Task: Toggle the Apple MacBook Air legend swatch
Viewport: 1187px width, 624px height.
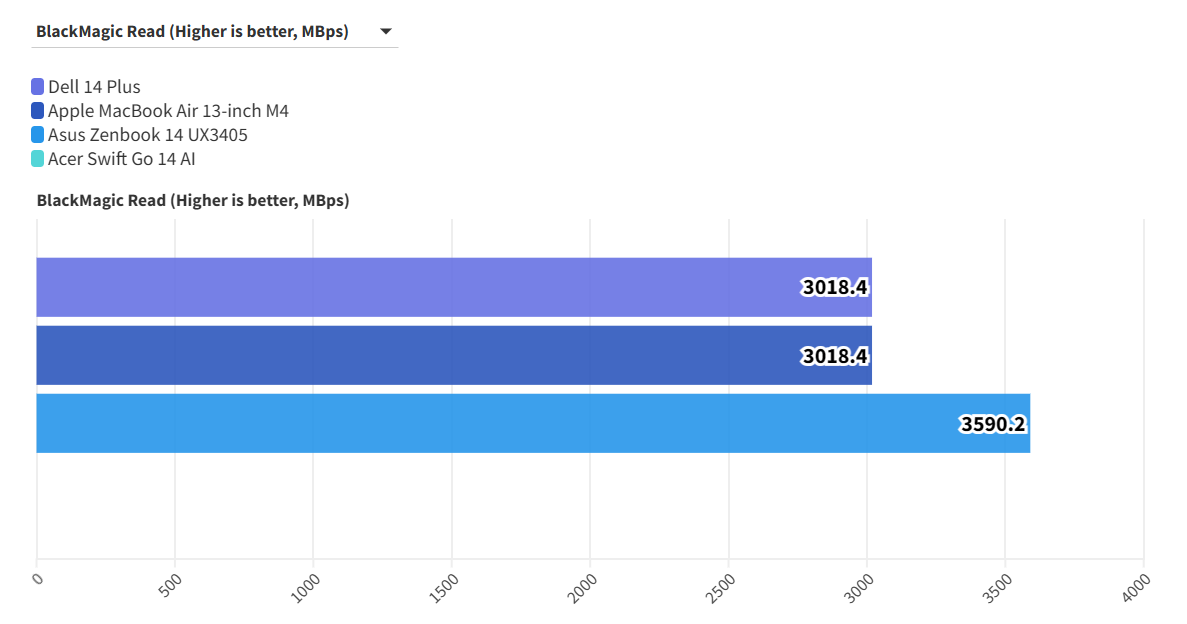Action: coord(38,111)
